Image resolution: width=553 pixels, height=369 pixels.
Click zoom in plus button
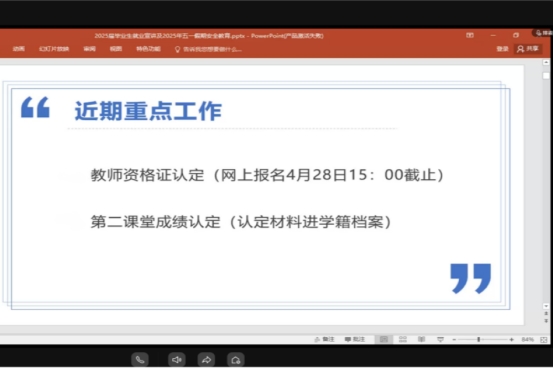pos(511,339)
